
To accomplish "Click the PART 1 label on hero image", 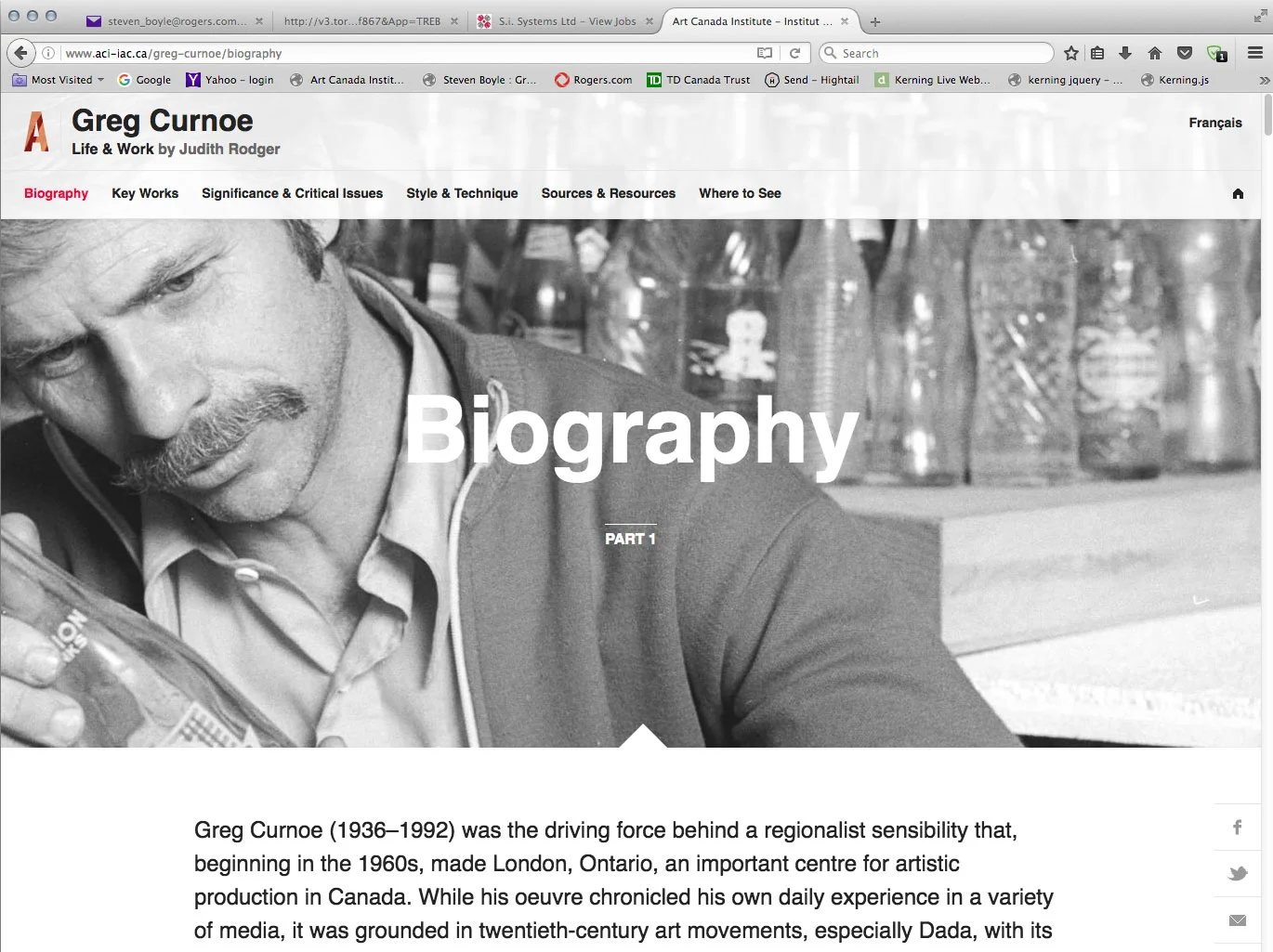I will point(630,538).
